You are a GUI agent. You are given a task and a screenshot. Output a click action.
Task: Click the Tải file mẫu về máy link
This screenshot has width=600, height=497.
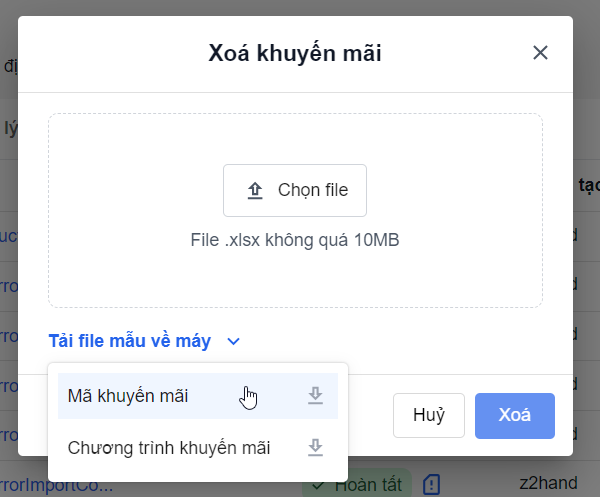click(130, 342)
